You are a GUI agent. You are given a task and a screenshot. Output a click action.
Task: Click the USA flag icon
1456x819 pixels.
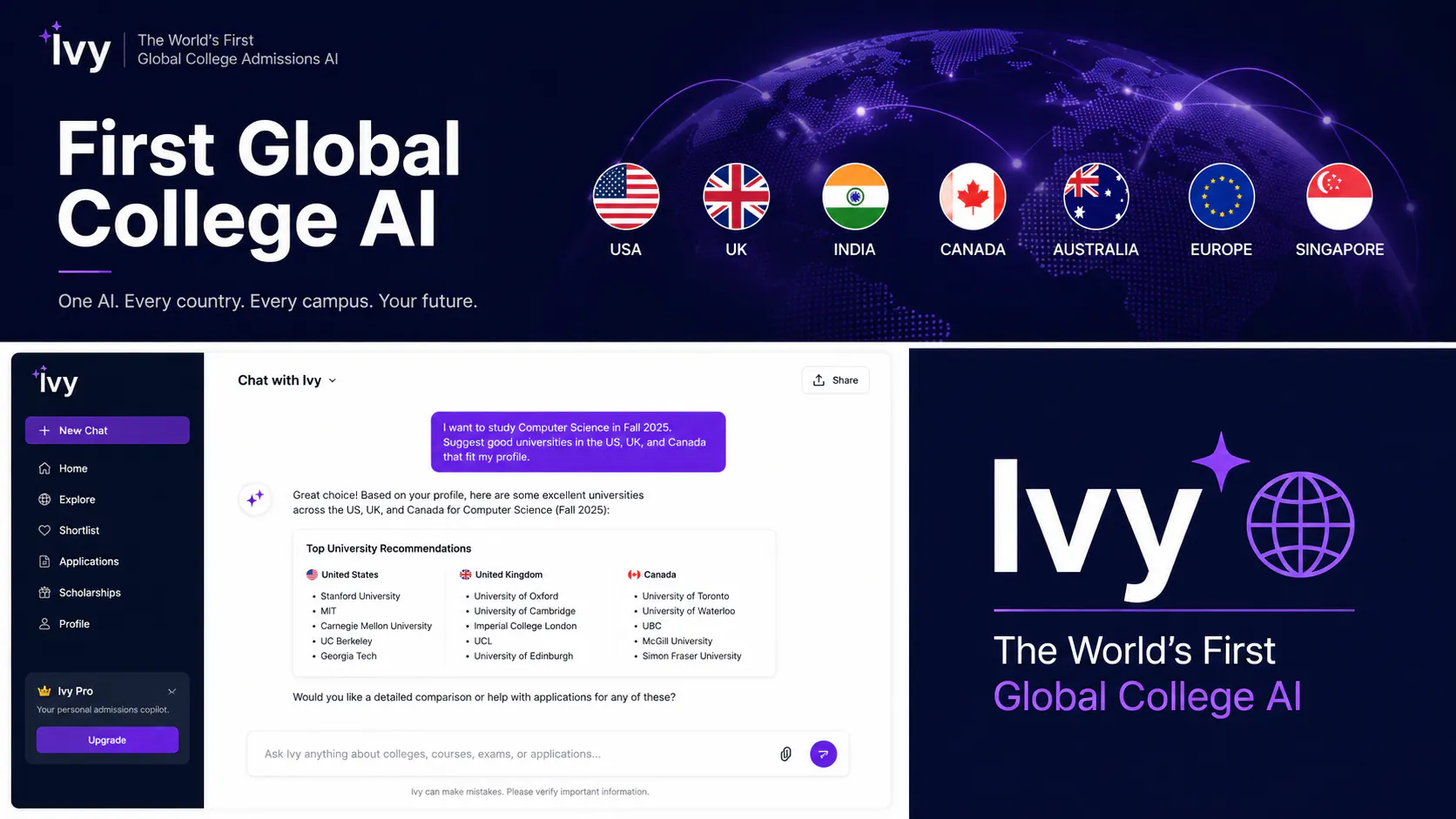(626, 197)
